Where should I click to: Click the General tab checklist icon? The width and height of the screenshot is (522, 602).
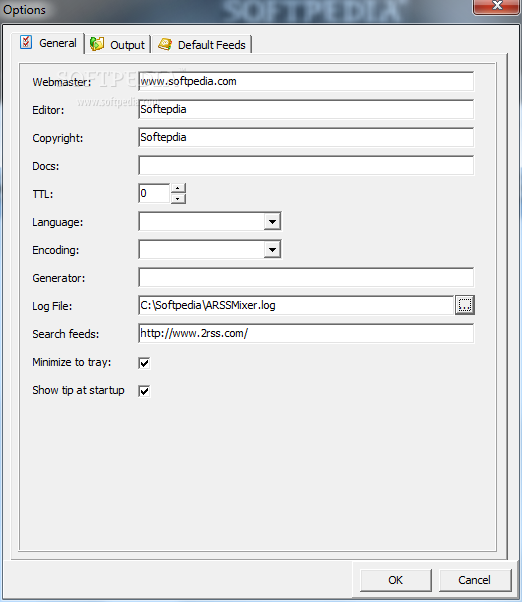tap(26, 42)
